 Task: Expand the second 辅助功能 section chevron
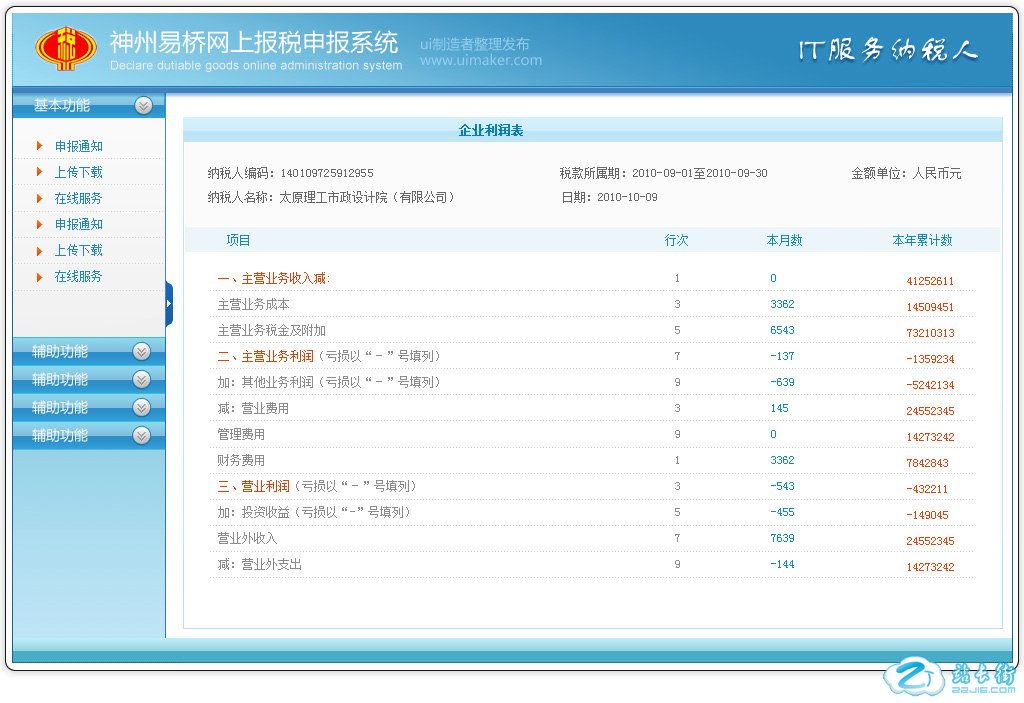[x=141, y=379]
